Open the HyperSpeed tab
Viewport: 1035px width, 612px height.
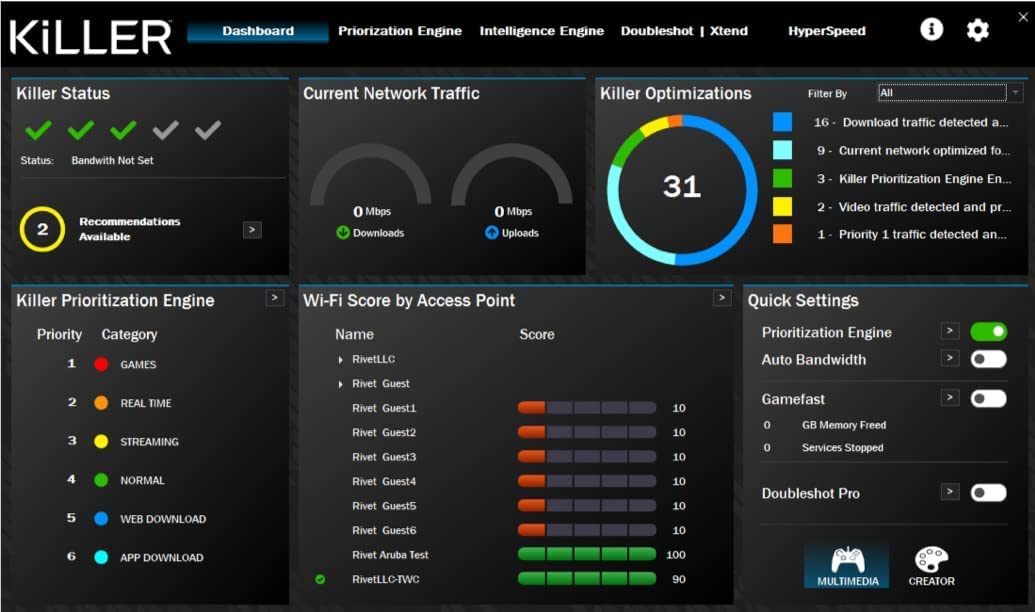coord(826,30)
